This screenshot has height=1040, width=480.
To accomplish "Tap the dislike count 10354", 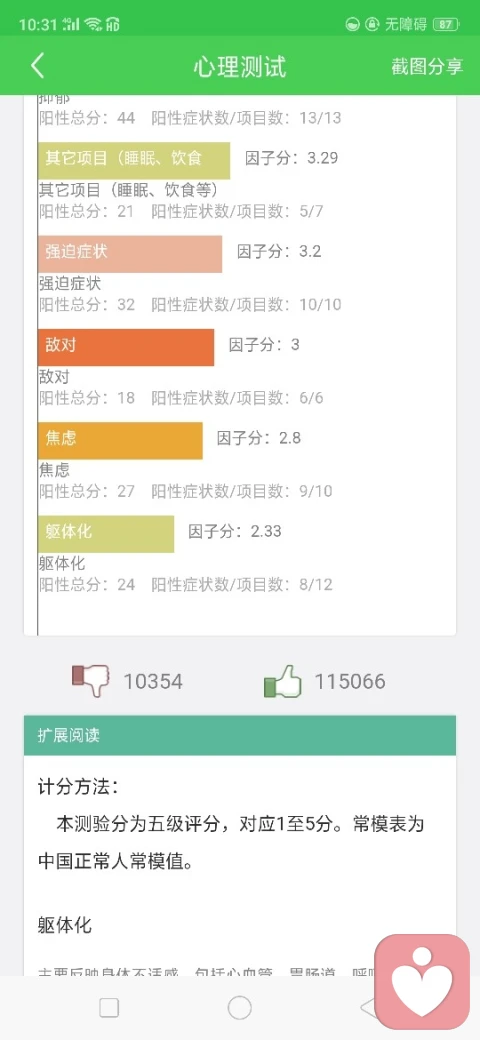I will [153, 682].
